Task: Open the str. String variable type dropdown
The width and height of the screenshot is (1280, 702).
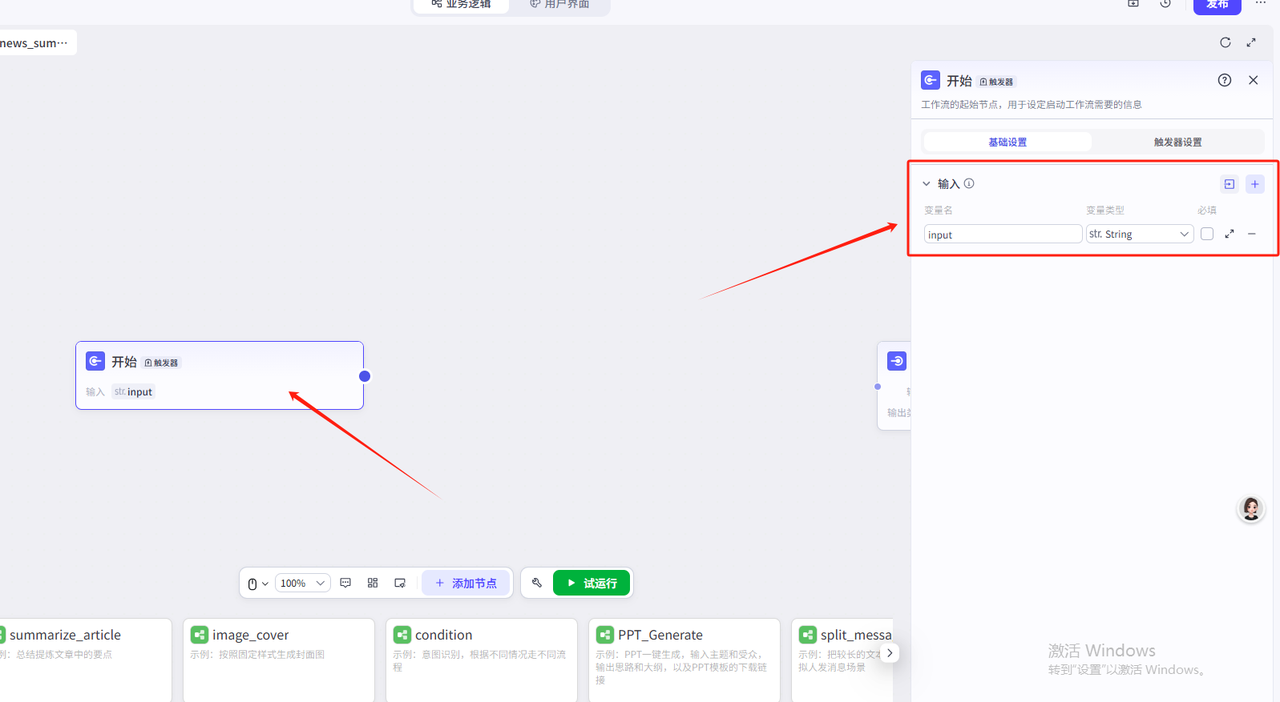Action: (1140, 234)
